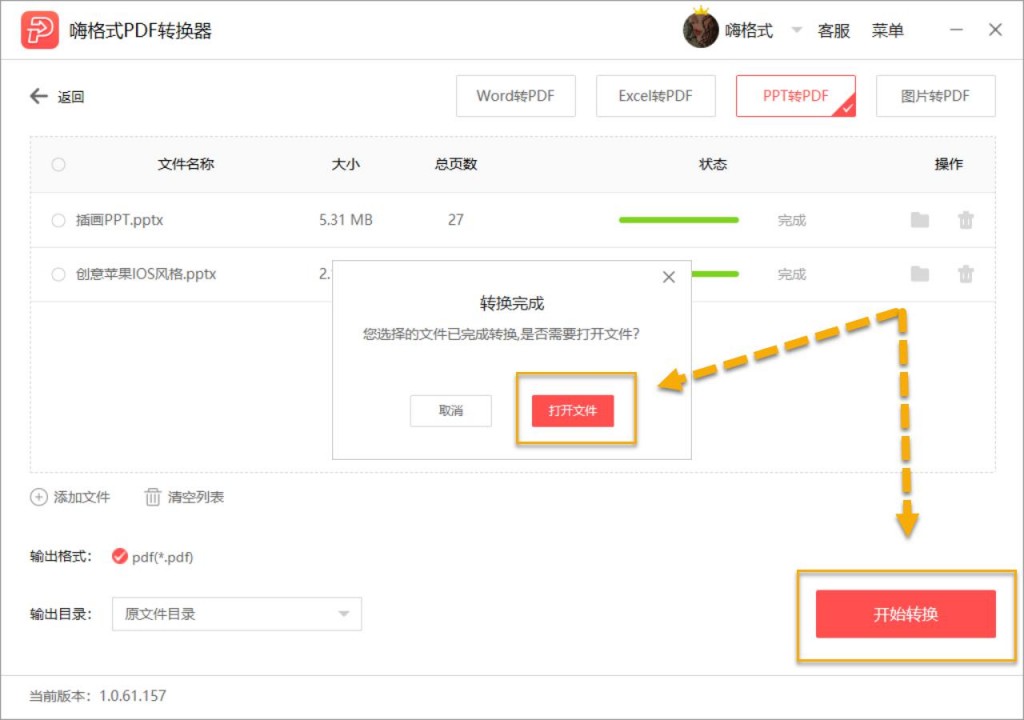Viewport: 1024px width, 720px height.
Task: Click the 添加文件 text link
Action: pyautogui.click(x=82, y=497)
